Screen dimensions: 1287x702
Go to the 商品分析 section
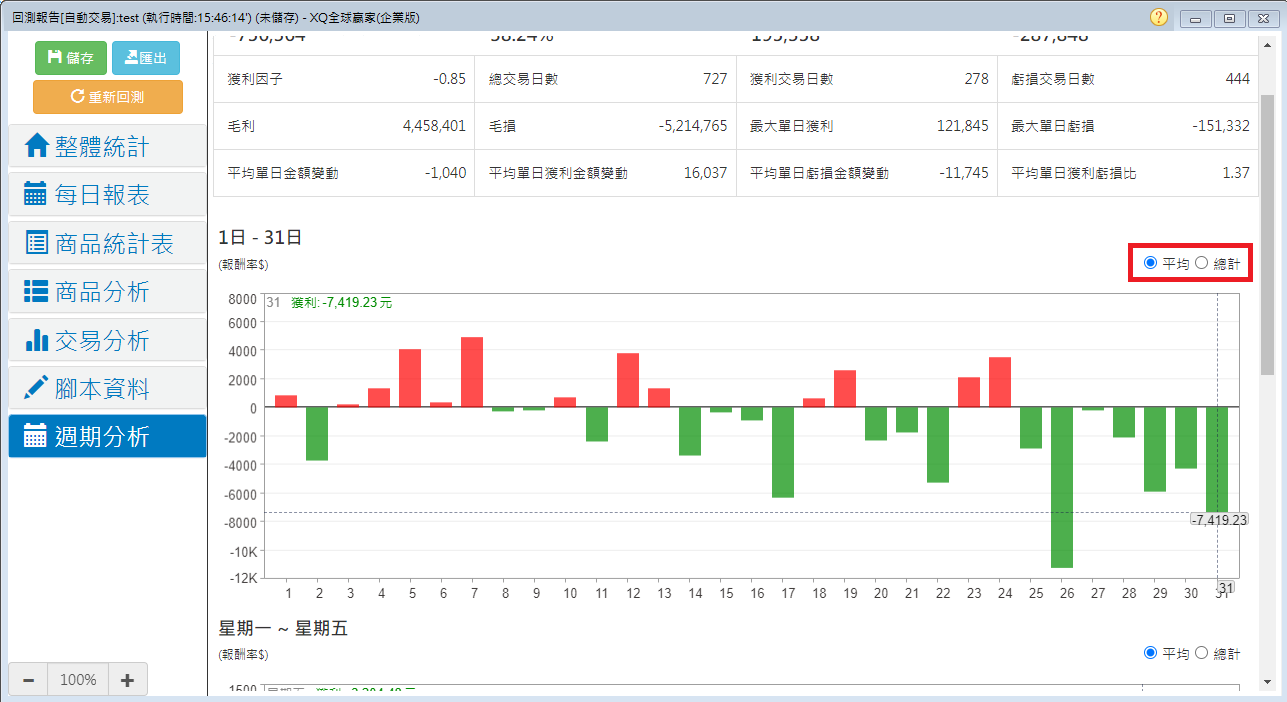pos(107,291)
